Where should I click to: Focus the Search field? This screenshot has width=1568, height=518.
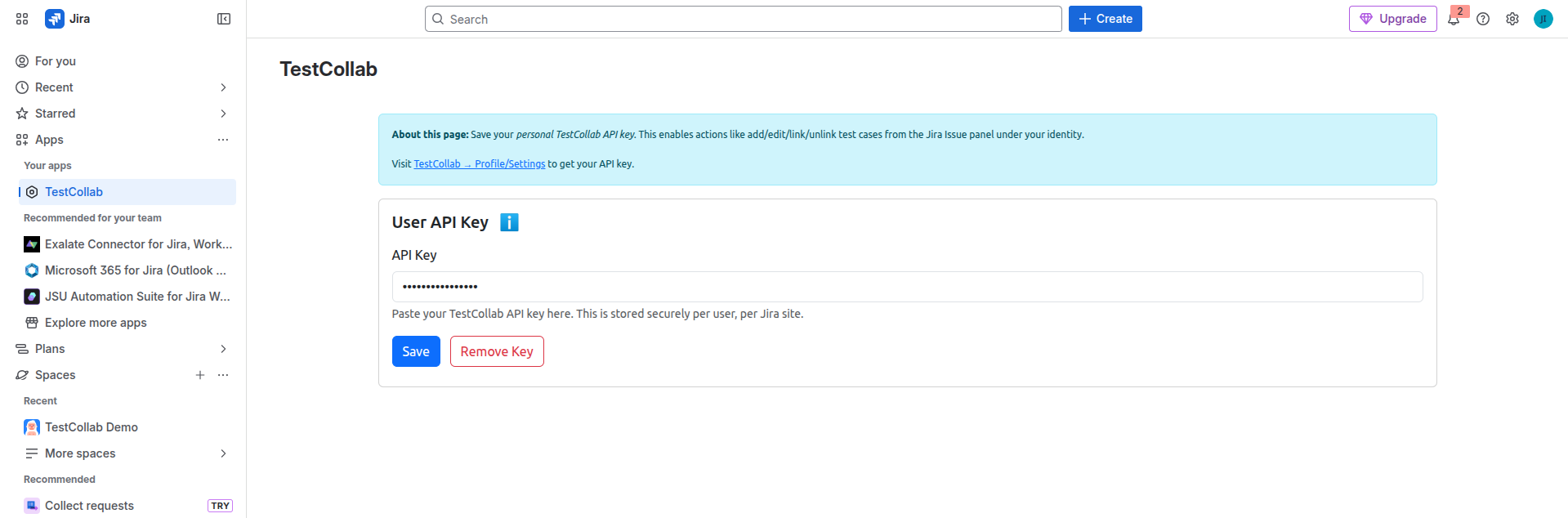click(x=744, y=19)
